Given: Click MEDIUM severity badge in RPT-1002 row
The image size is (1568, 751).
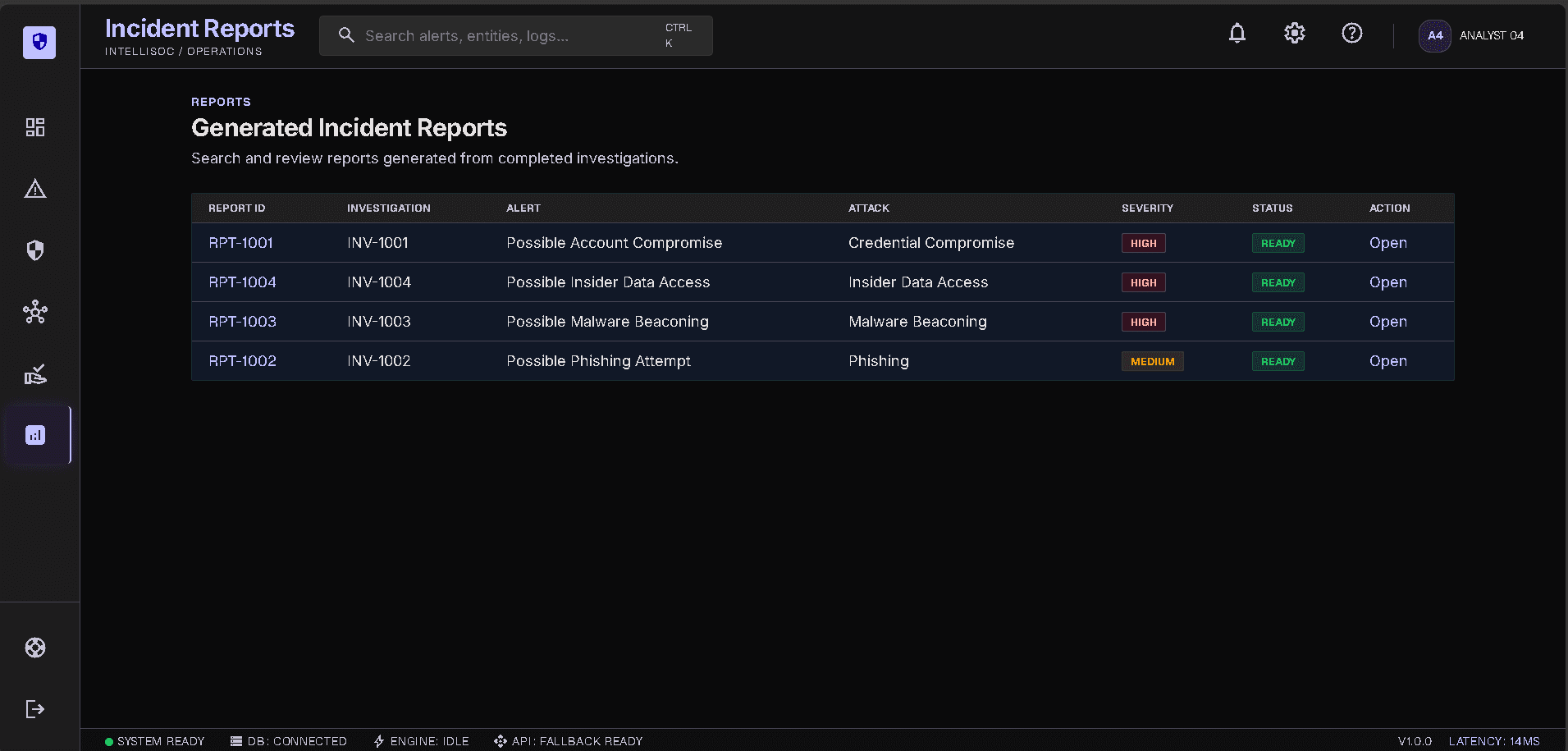Looking at the screenshot, I should (x=1153, y=361).
